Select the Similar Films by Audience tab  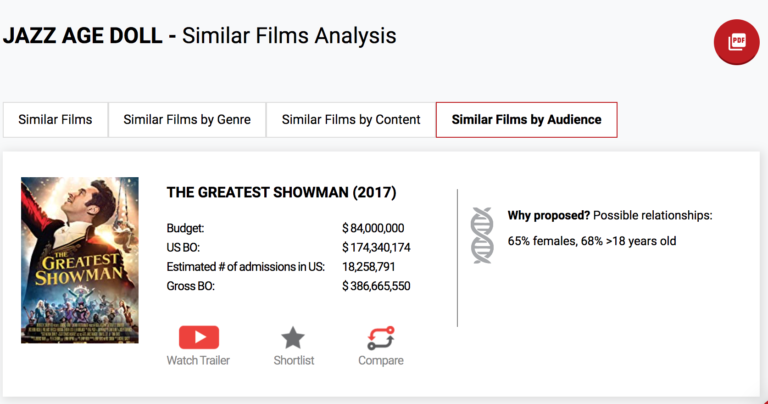pyautogui.click(x=526, y=120)
